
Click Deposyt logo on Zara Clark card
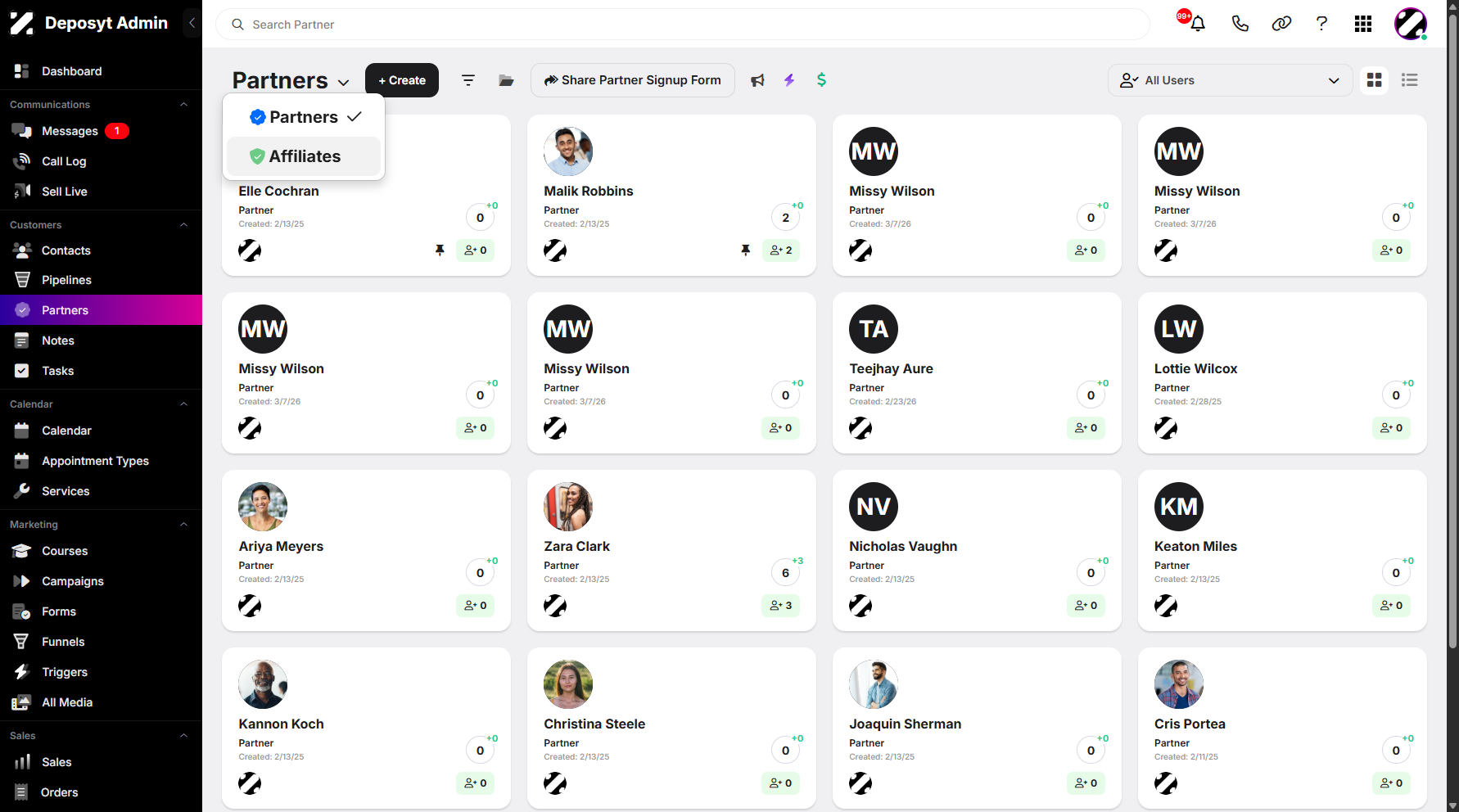(x=555, y=606)
